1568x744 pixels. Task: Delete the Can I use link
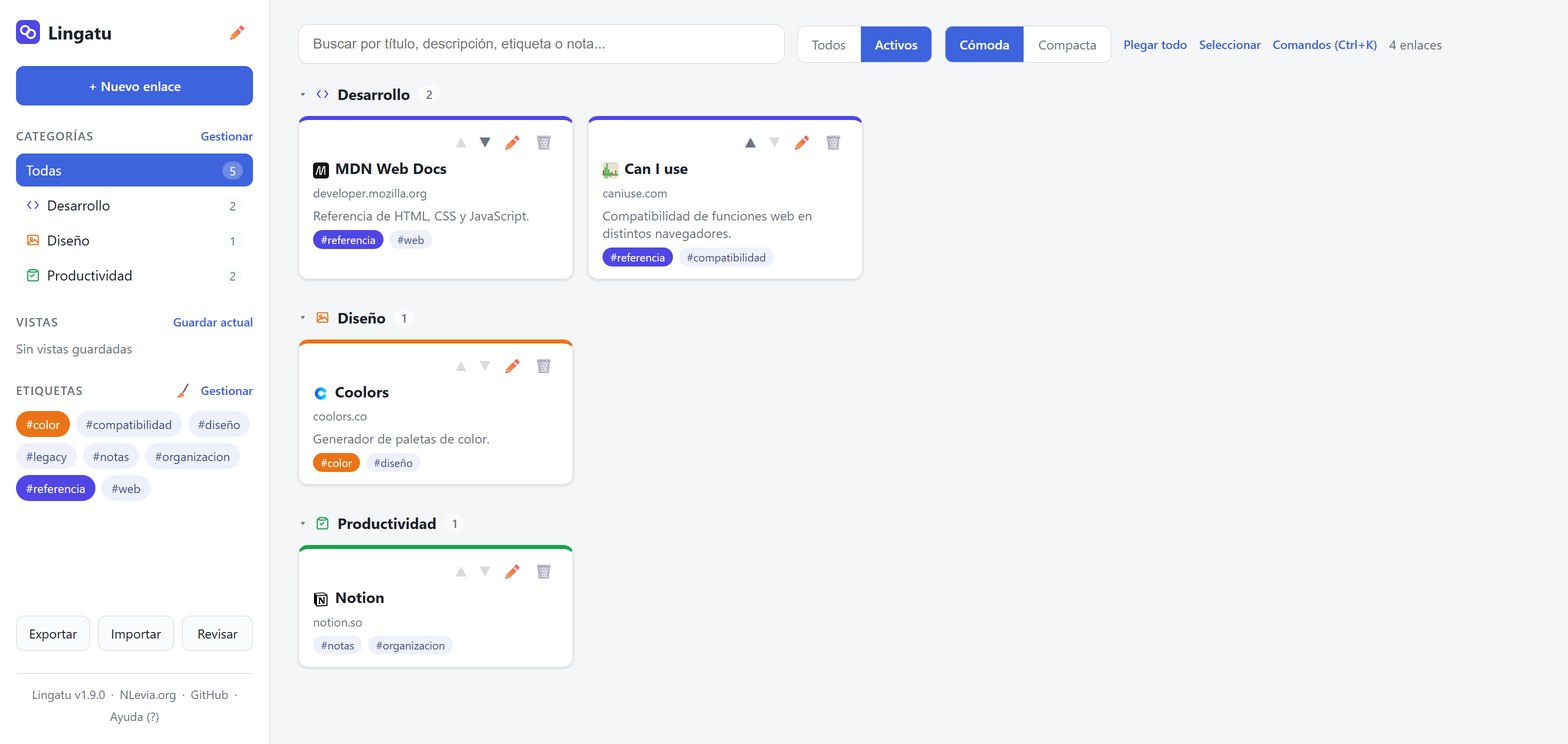(833, 143)
